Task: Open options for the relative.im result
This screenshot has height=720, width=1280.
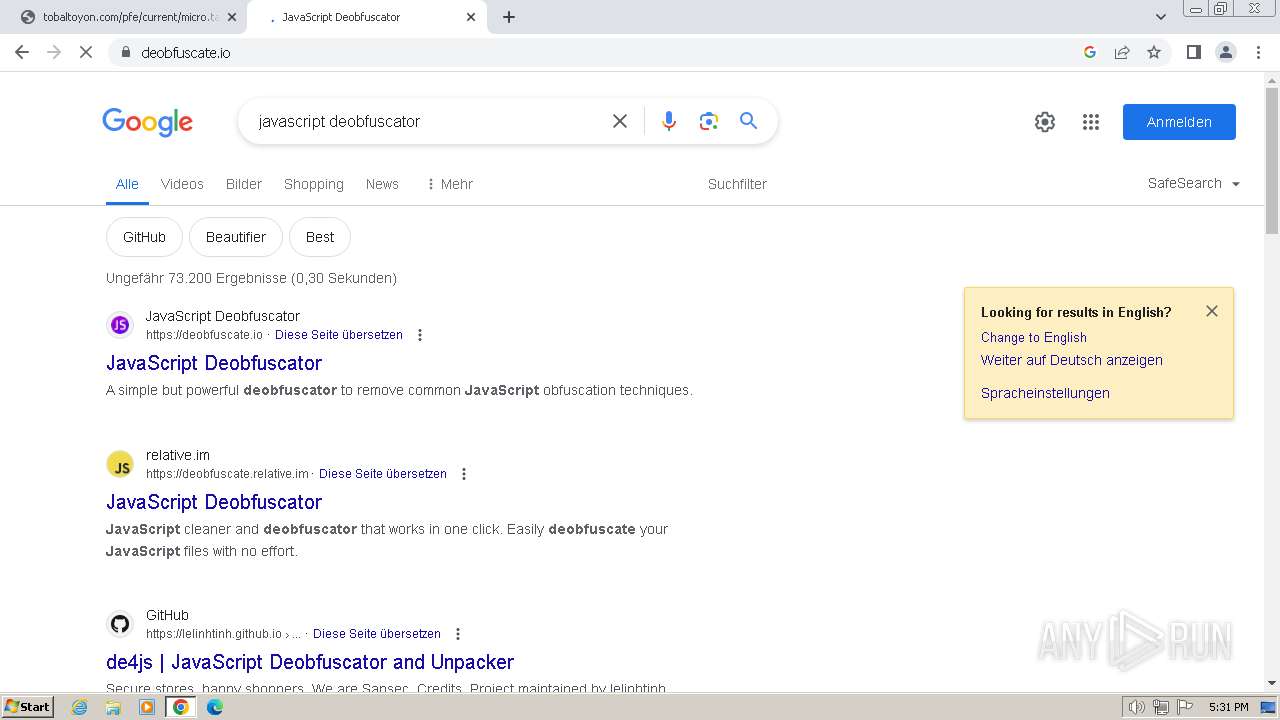Action: (x=464, y=474)
